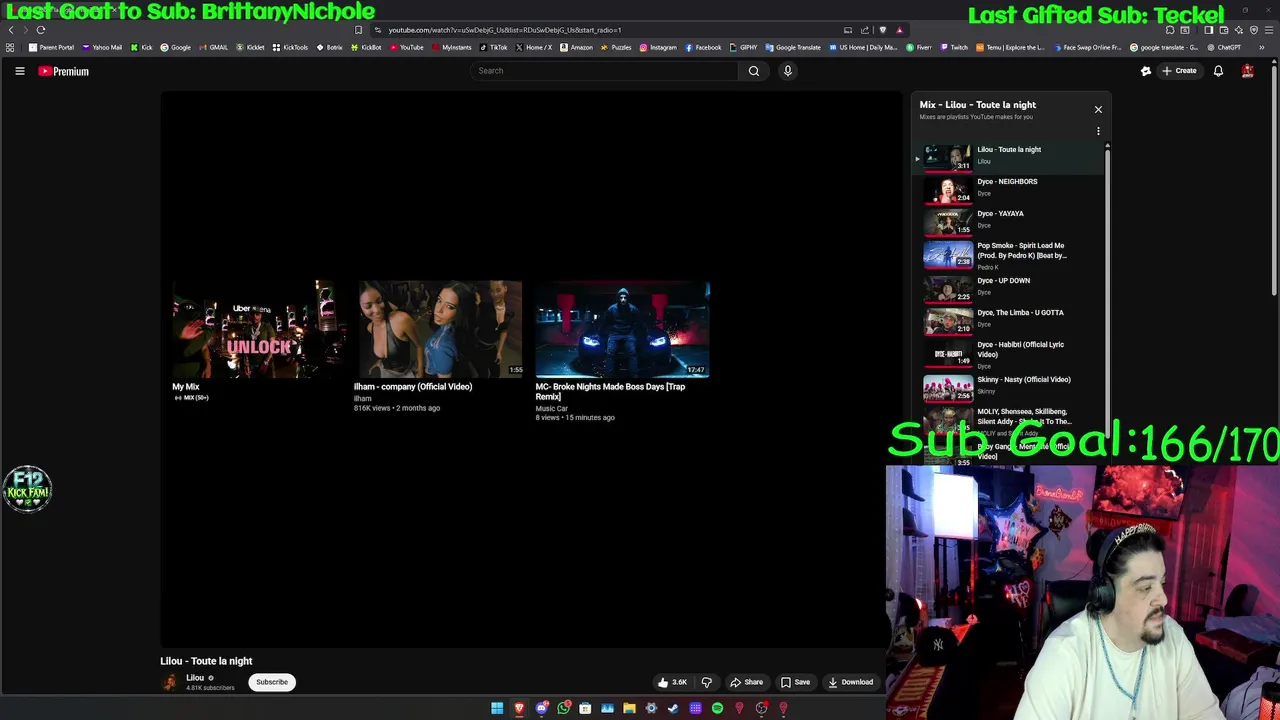Select Skinny - Nasty (Official Video)
Screen dimensions: 1280x720
pyautogui.click(x=1010, y=386)
